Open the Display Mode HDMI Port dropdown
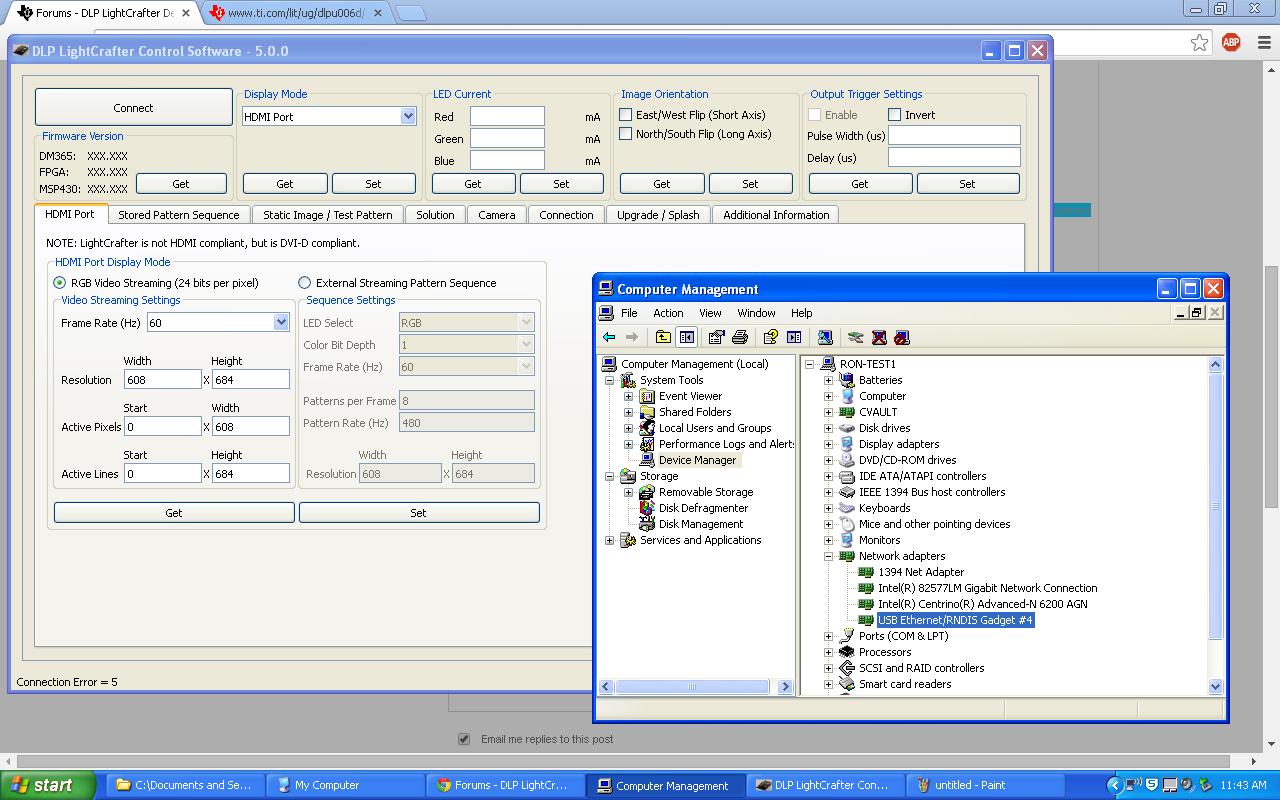 coord(408,116)
